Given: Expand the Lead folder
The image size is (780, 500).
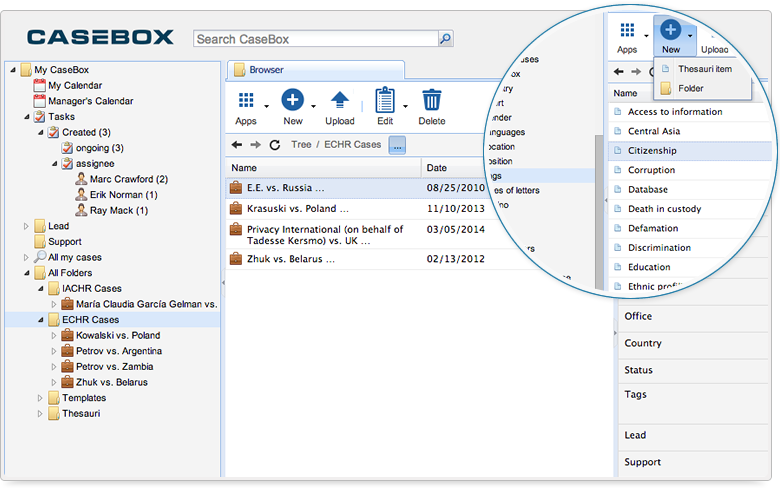Looking at the screenshot, I should (x=26, y=226).
